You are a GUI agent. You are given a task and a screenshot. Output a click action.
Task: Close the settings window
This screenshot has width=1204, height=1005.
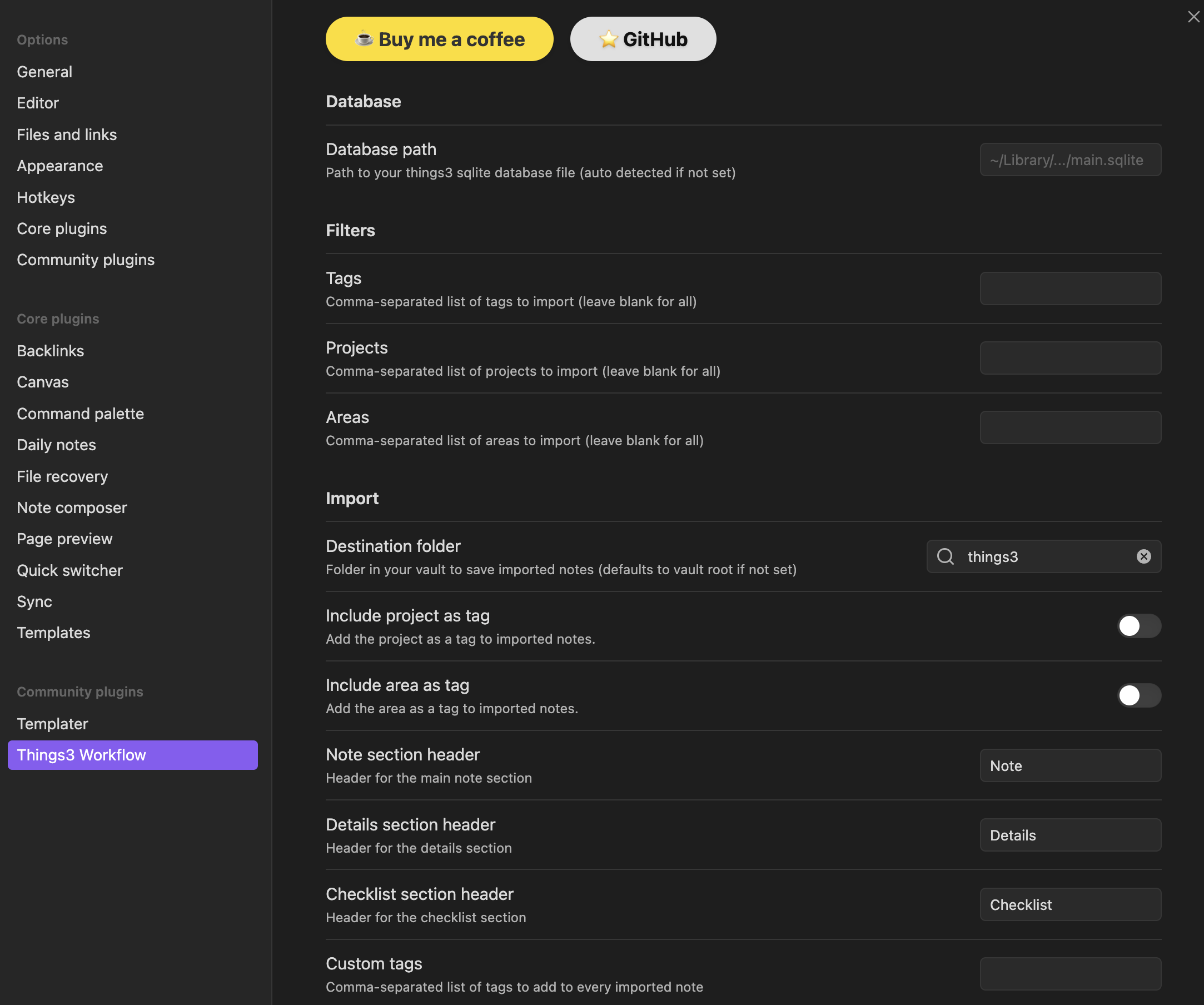1193,17
